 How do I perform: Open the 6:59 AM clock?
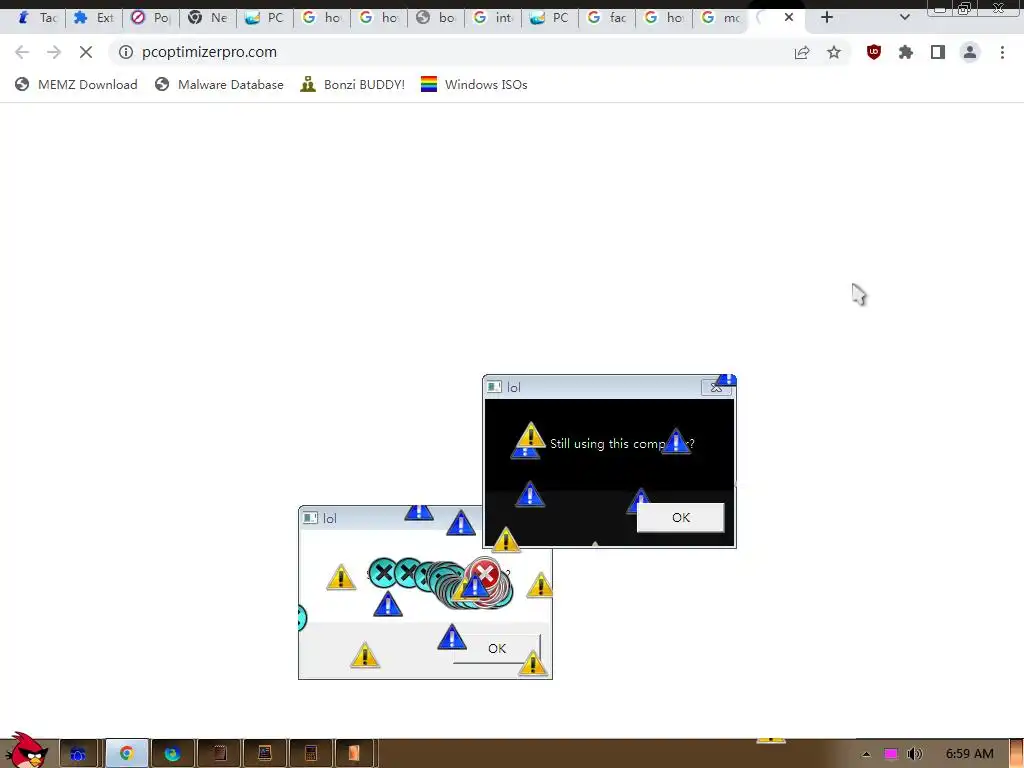coord(970,754)
